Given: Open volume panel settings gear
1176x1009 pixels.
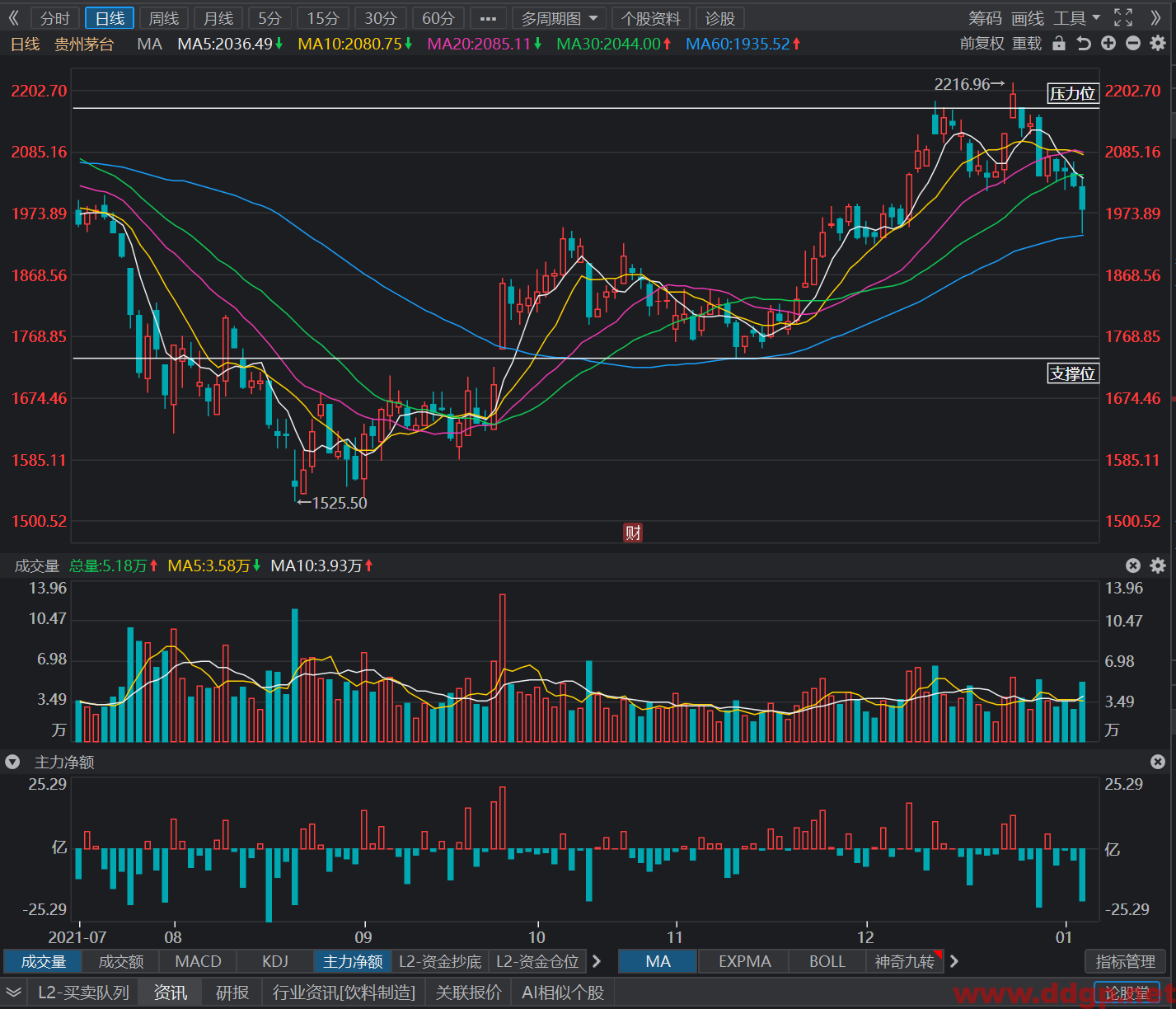Looking at the screenshot, I should [1158, 566].
